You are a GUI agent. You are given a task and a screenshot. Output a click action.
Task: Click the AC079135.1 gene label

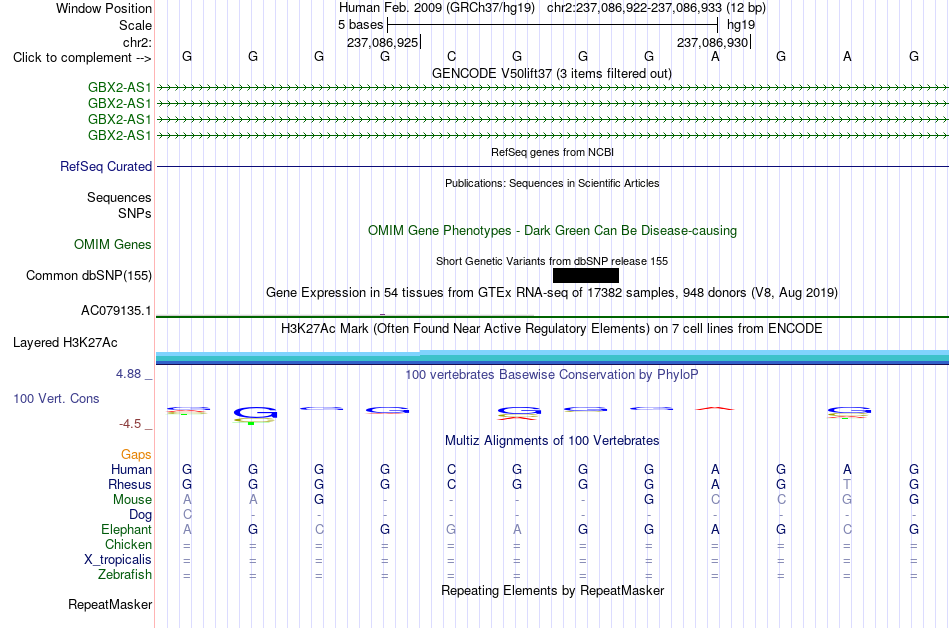click(116, 311)
